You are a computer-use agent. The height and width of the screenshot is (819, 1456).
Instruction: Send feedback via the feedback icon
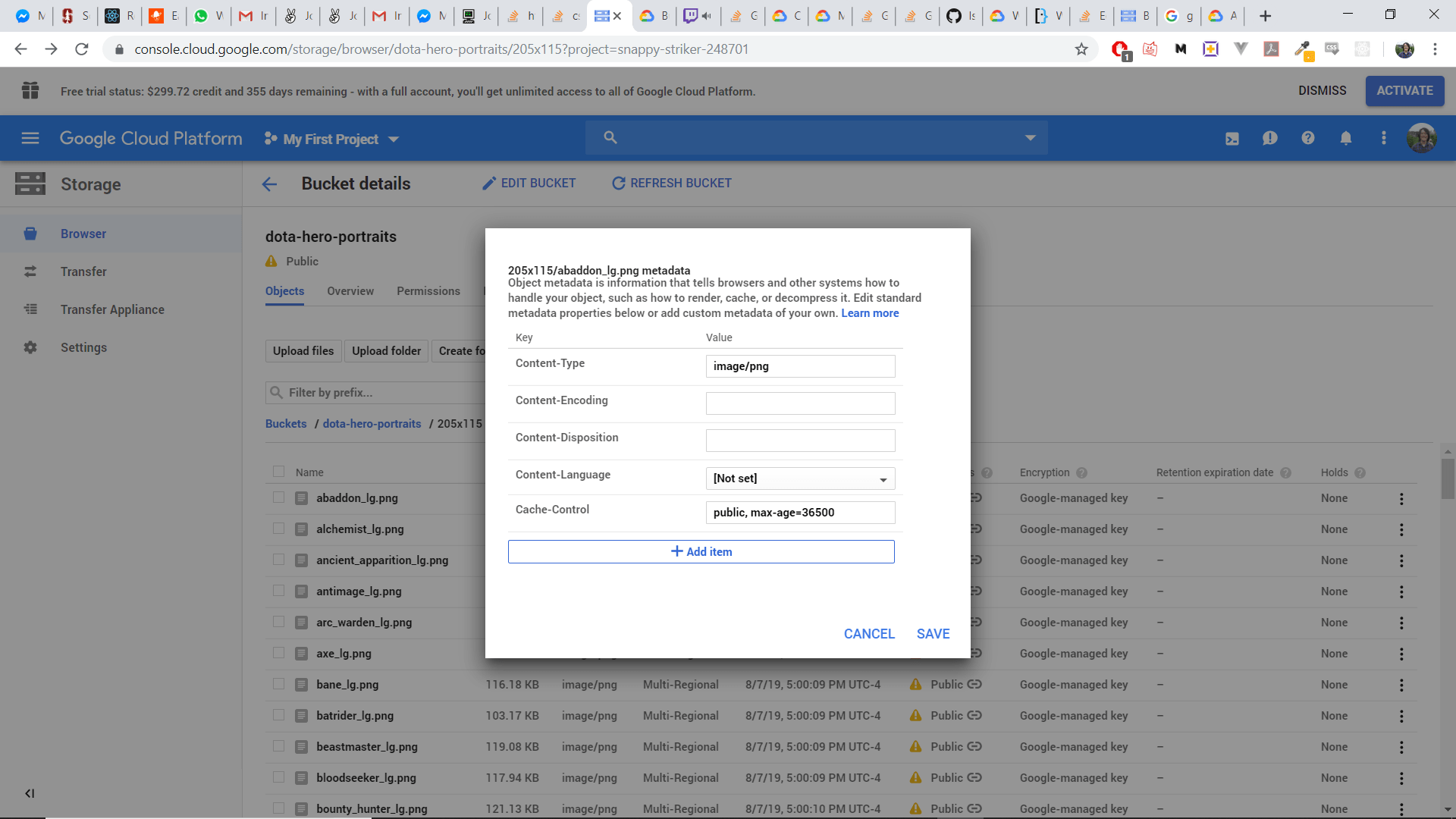tap(1270, 138)
